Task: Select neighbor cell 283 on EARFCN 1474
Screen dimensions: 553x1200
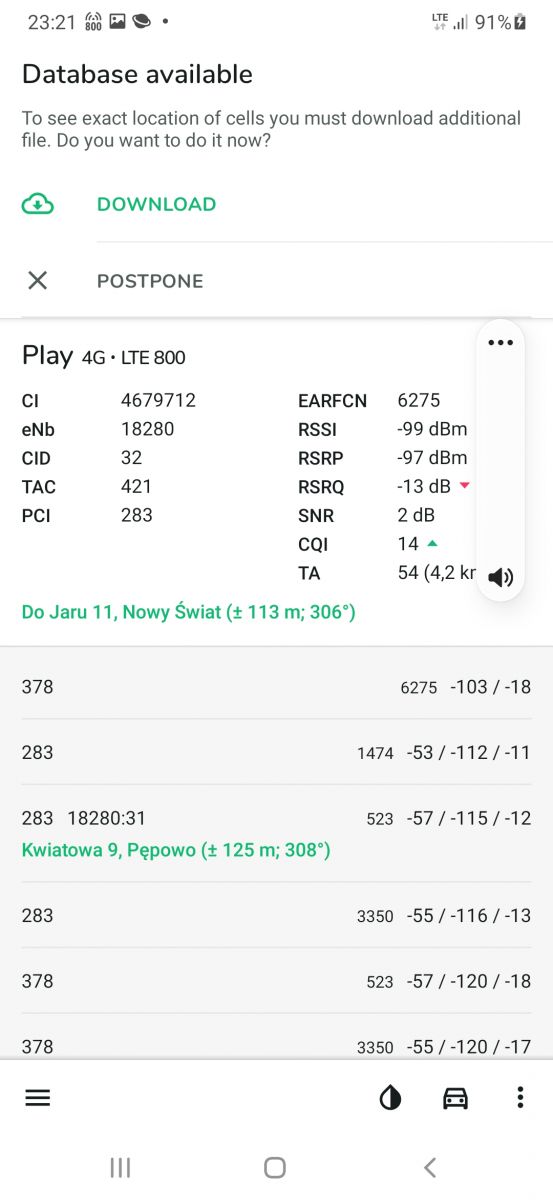Action: pos(276,752)
